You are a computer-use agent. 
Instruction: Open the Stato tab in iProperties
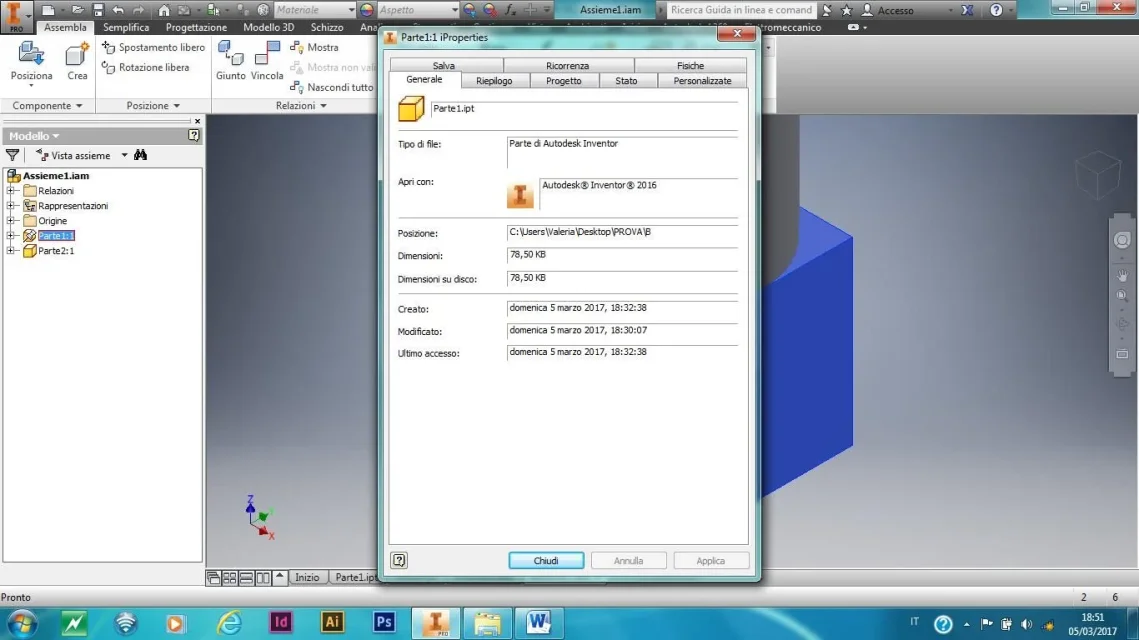[x=626, y=81]
